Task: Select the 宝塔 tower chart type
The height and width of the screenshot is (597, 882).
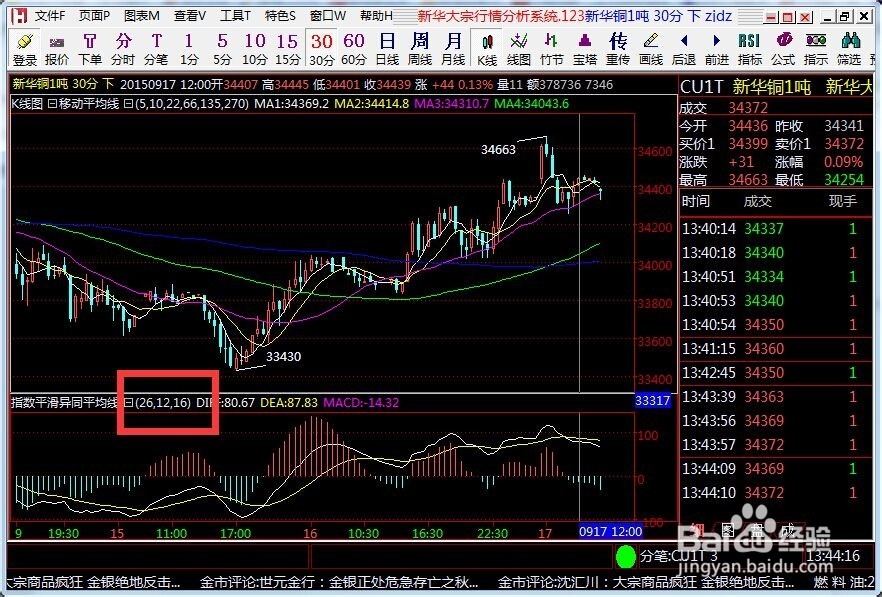Action: tap(584, 49)
